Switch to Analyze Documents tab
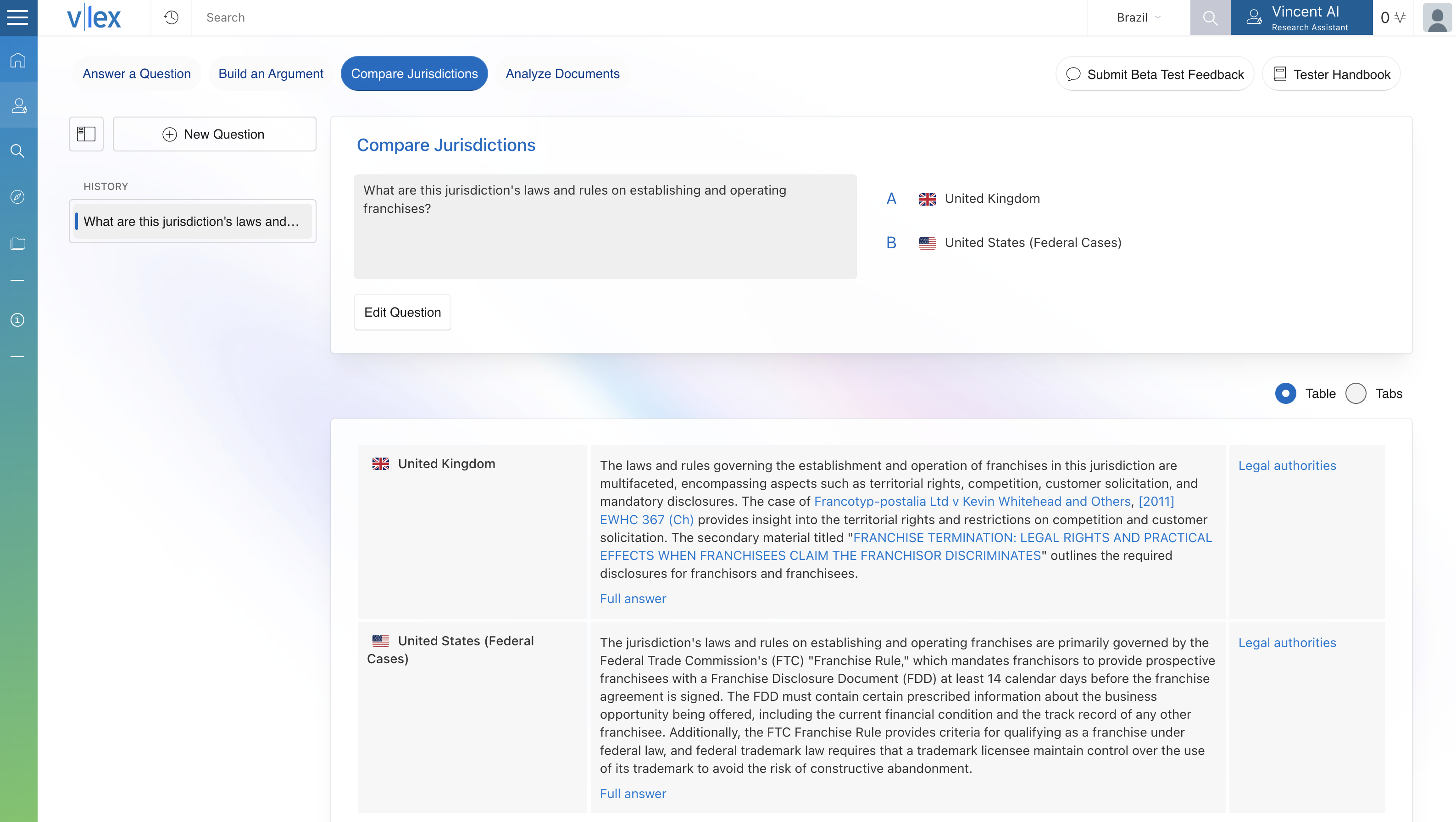 [562, 73]
